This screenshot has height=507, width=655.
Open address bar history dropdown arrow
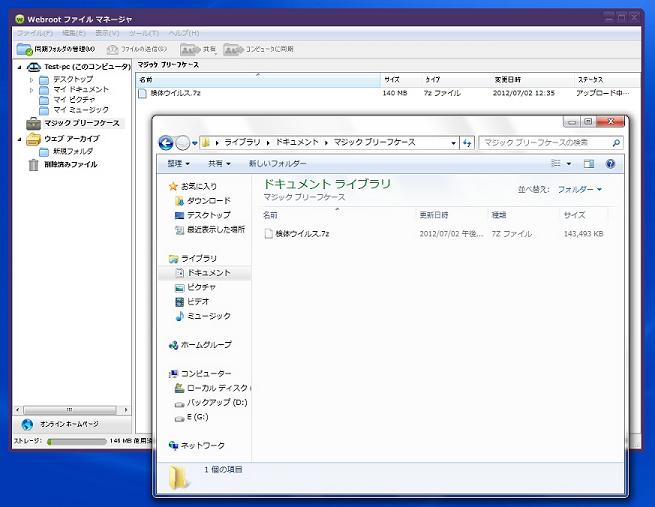tap(453, 143)
